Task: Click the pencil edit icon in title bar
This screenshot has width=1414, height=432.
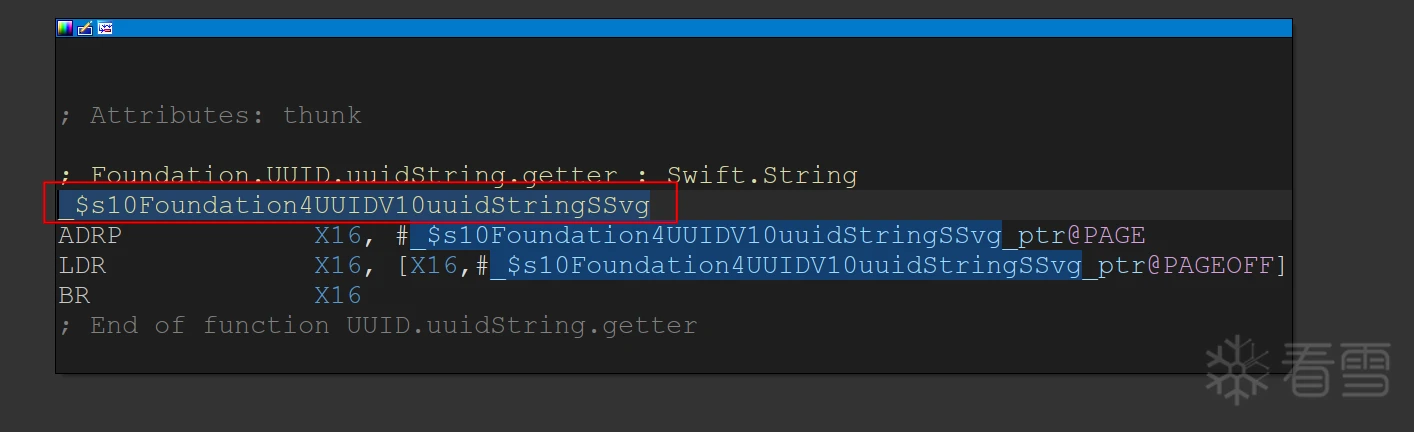Action: [x=85, y=28]
